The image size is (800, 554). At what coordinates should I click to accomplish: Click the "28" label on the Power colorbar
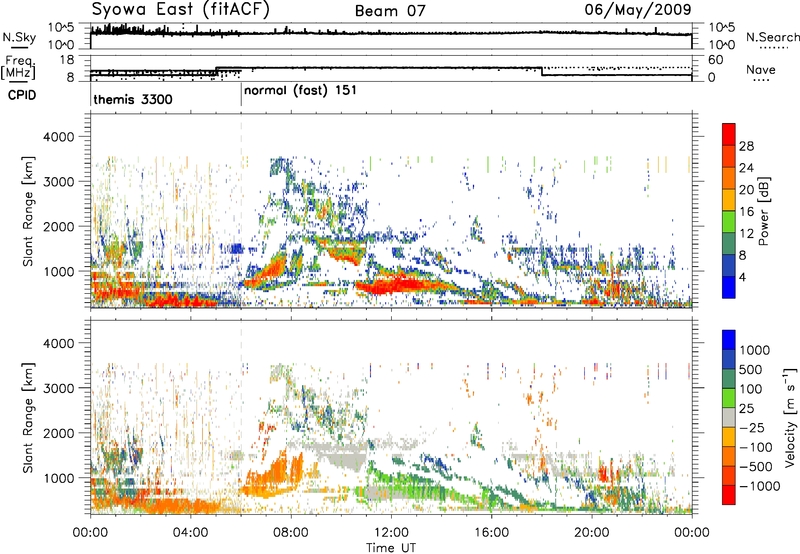point(746,146)
